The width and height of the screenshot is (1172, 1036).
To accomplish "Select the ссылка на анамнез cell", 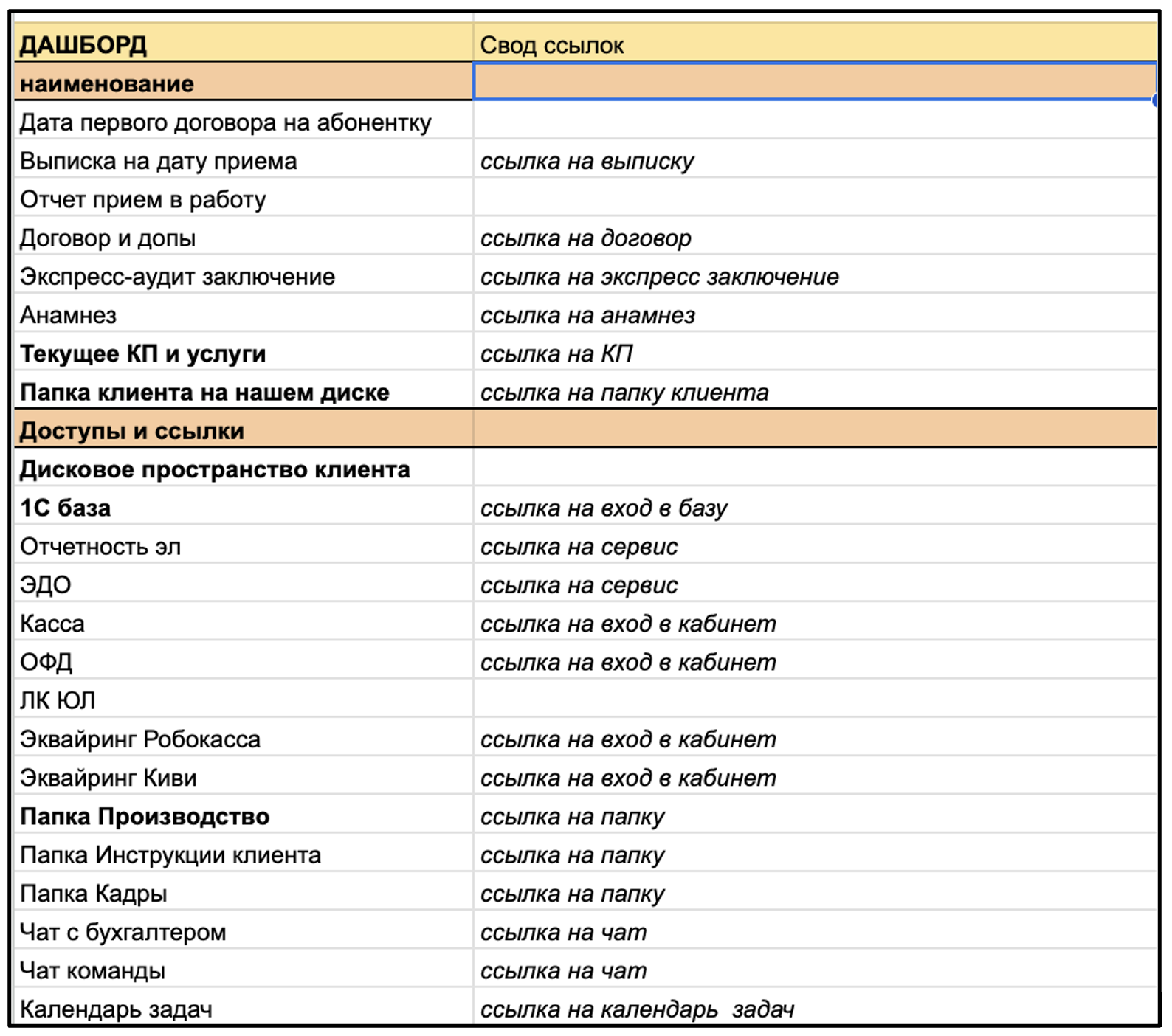I will click(815, 314).
